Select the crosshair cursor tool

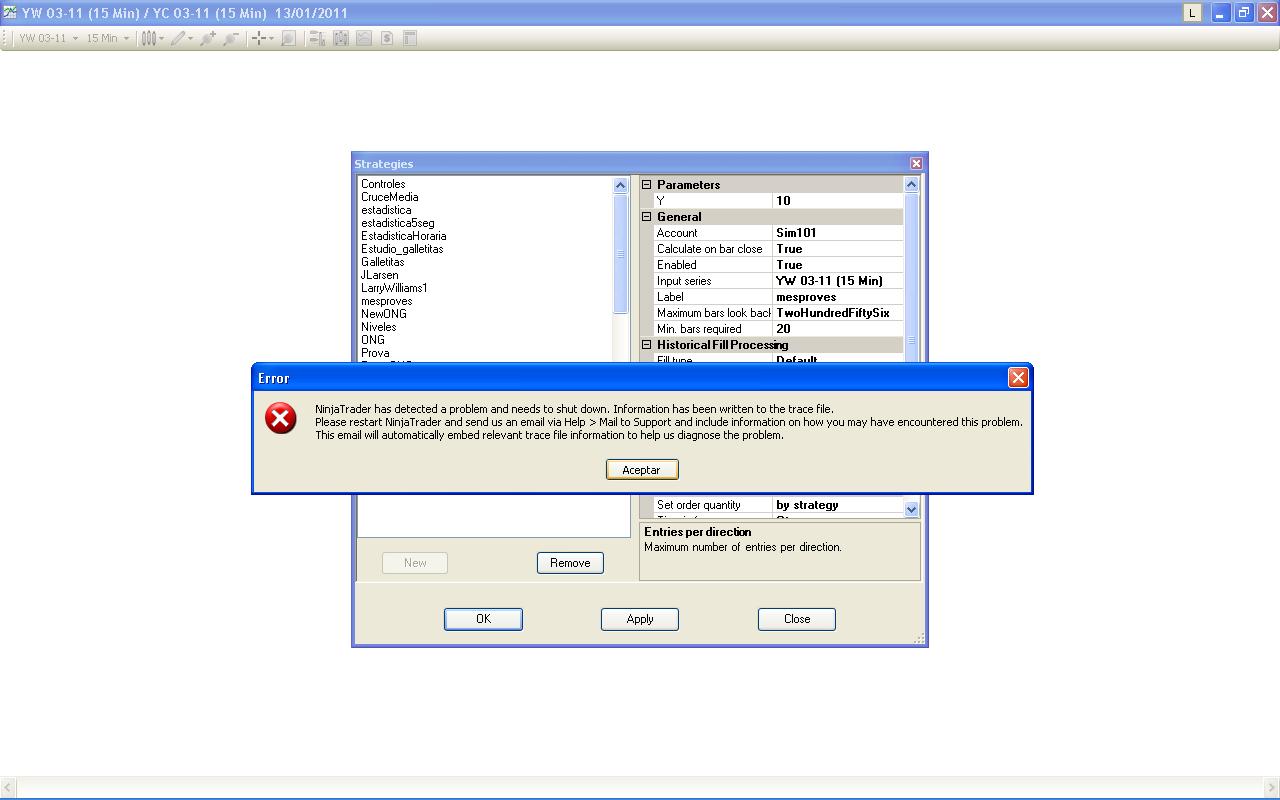[262, 38]
